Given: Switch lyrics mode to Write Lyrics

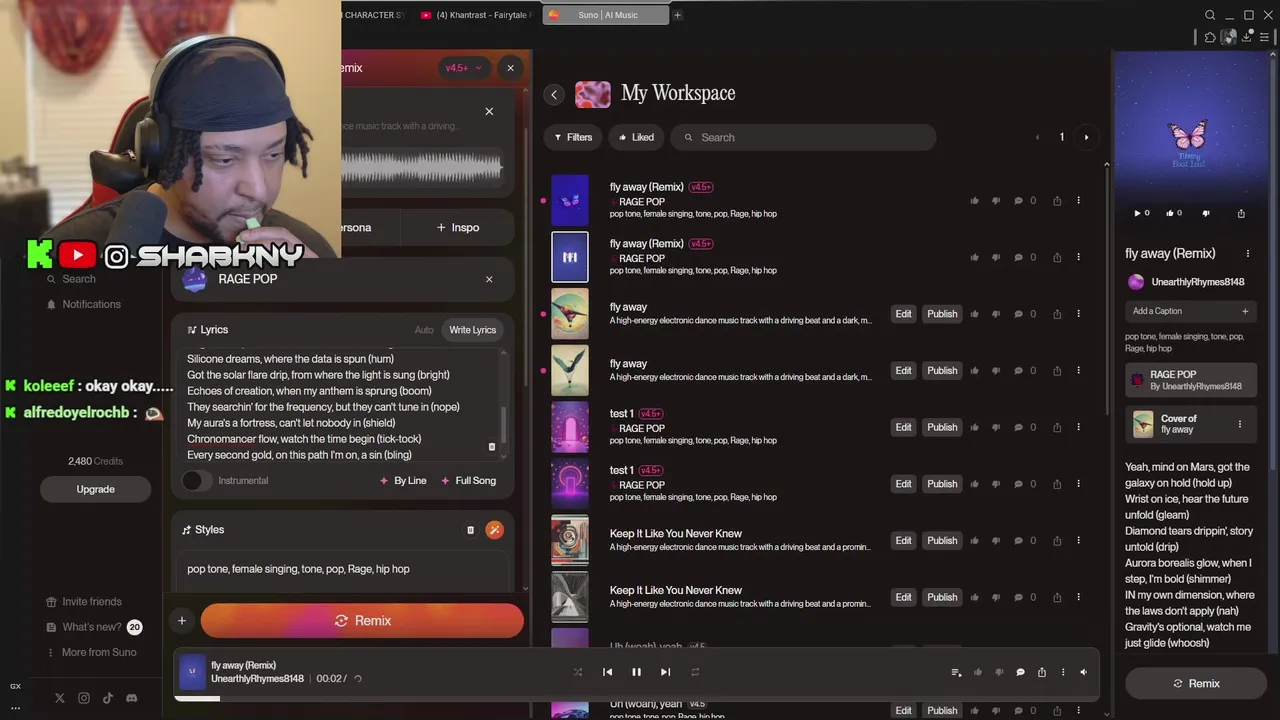Looking at the screenshot, I should (472, 330).
